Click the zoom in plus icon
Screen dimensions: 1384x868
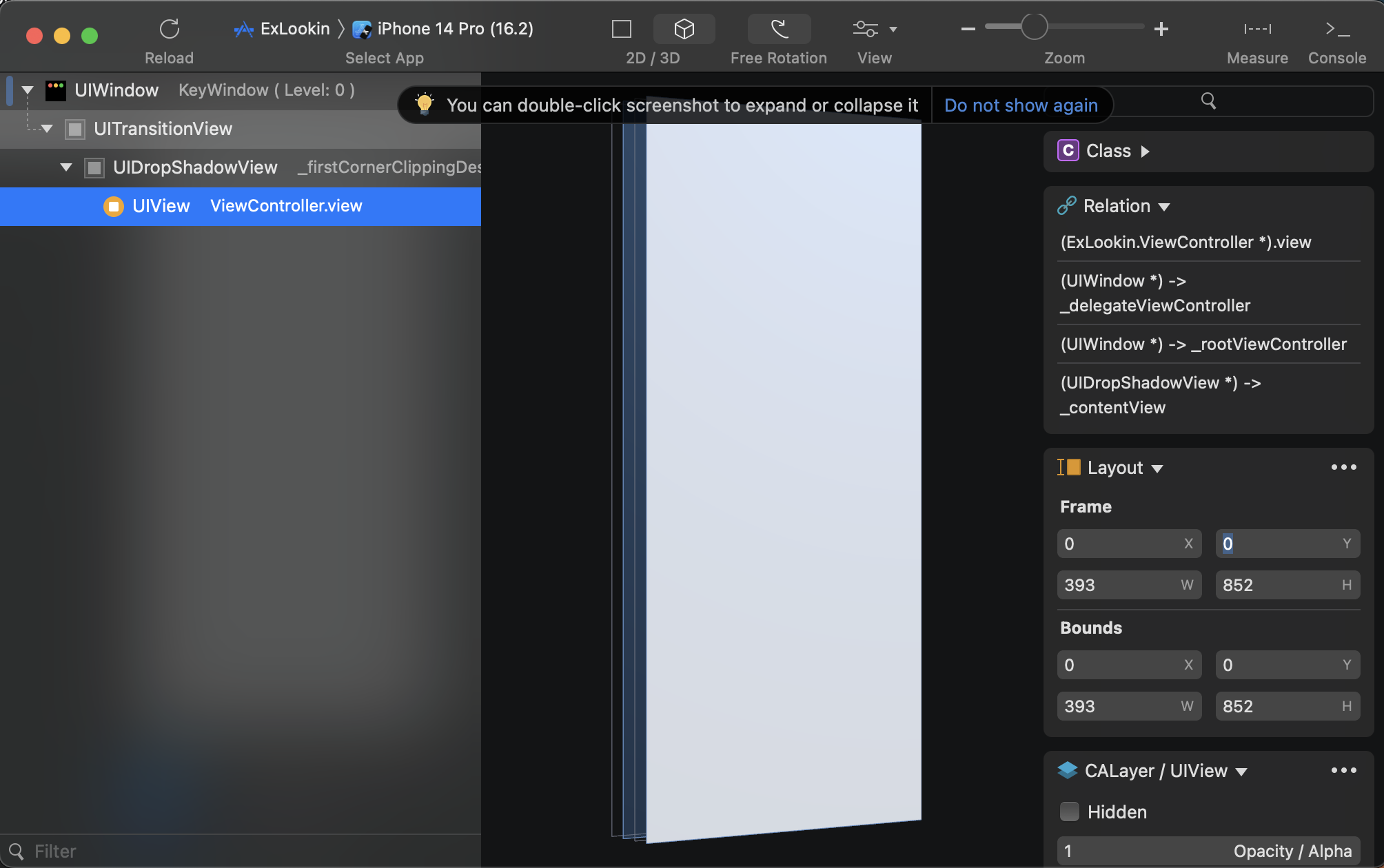click(x=1161, y=29)
